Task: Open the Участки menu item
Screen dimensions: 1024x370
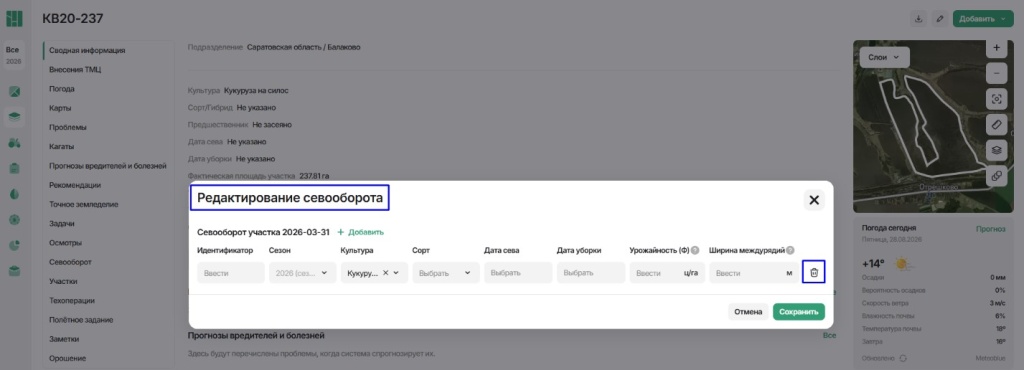Action: (x=63, y=281)
